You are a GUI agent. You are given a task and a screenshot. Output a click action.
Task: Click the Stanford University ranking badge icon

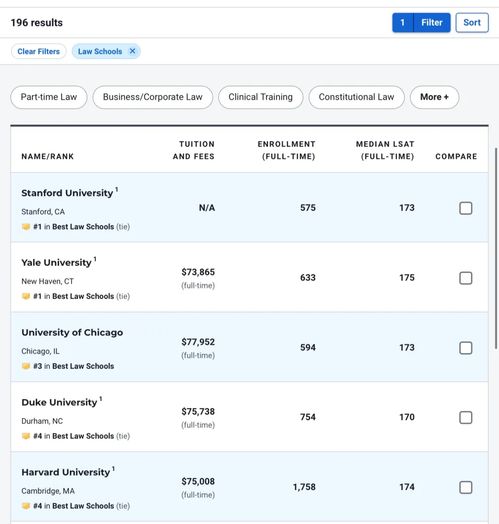pyautogui.click(x=26, y=227)
